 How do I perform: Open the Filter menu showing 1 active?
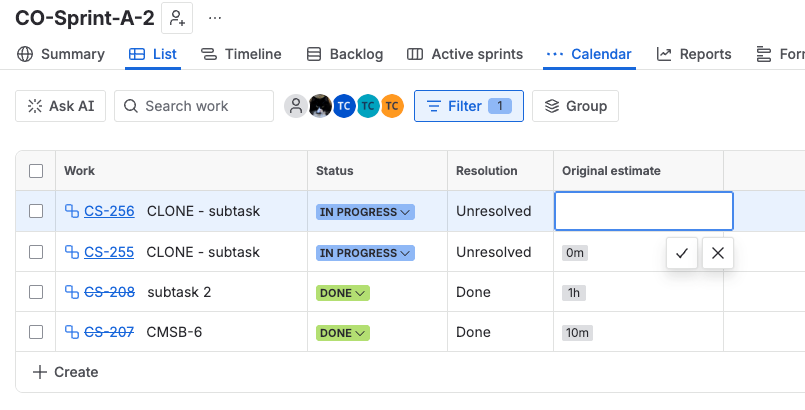[x=469, y=106]
